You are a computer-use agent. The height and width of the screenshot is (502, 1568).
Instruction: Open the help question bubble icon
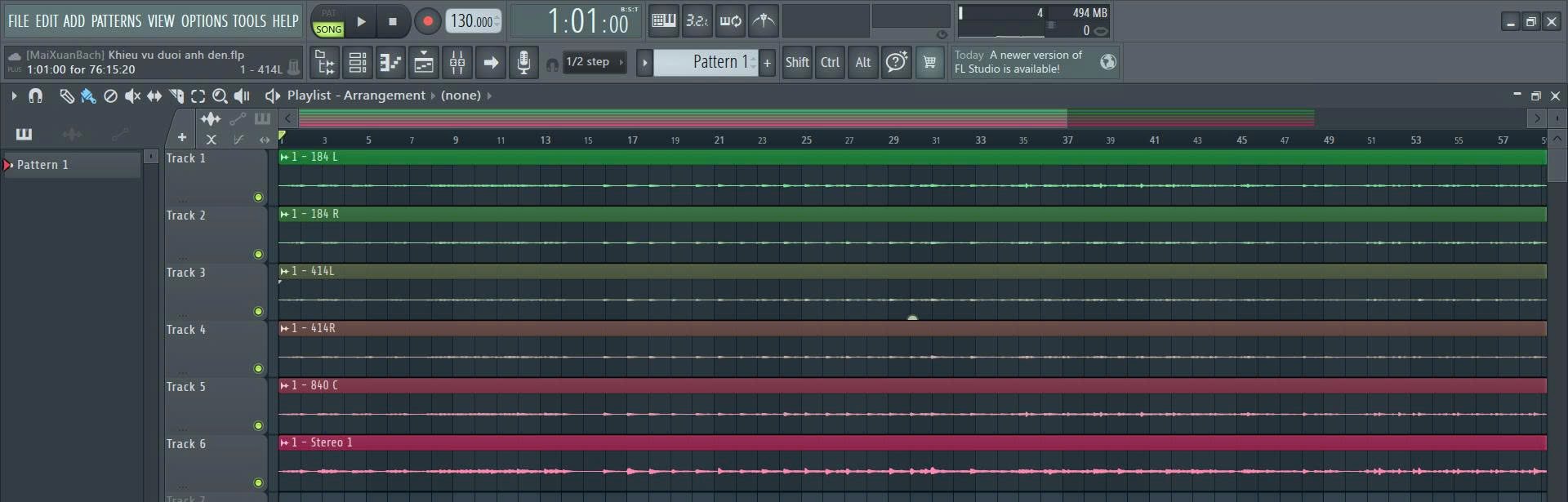pos(897,62)
